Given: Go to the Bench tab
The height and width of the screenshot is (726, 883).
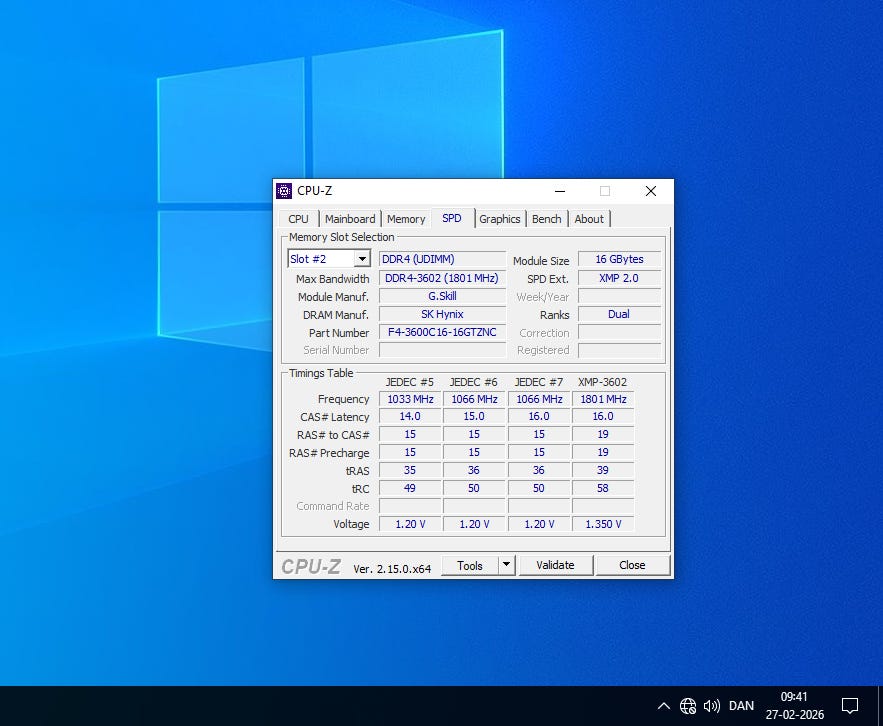Looking at the screenshot, I should pyautogui.click(x=546, y=219).
